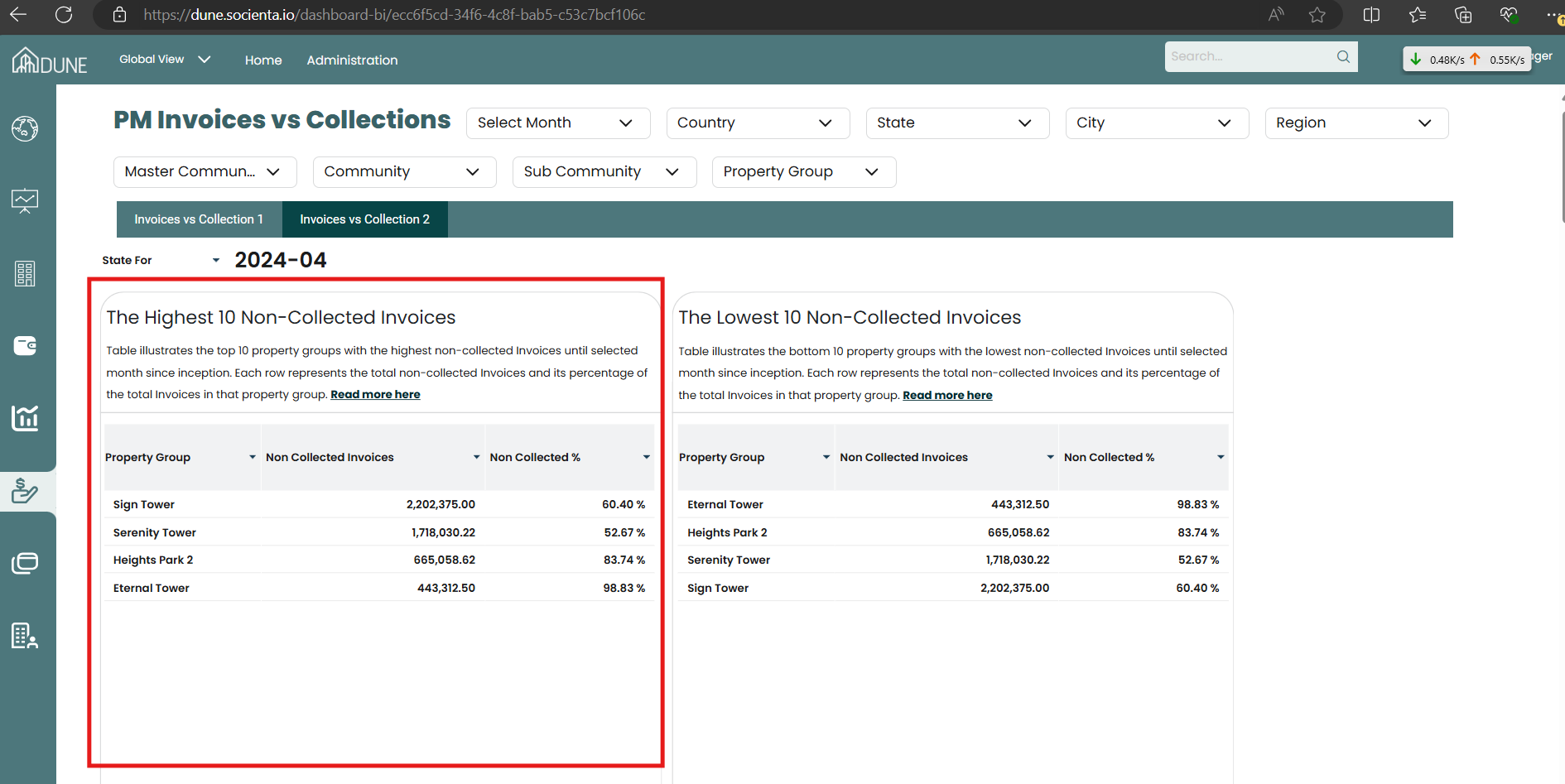Click Read more here in Lowest table
1565x784 pixels.
point(947,395)
